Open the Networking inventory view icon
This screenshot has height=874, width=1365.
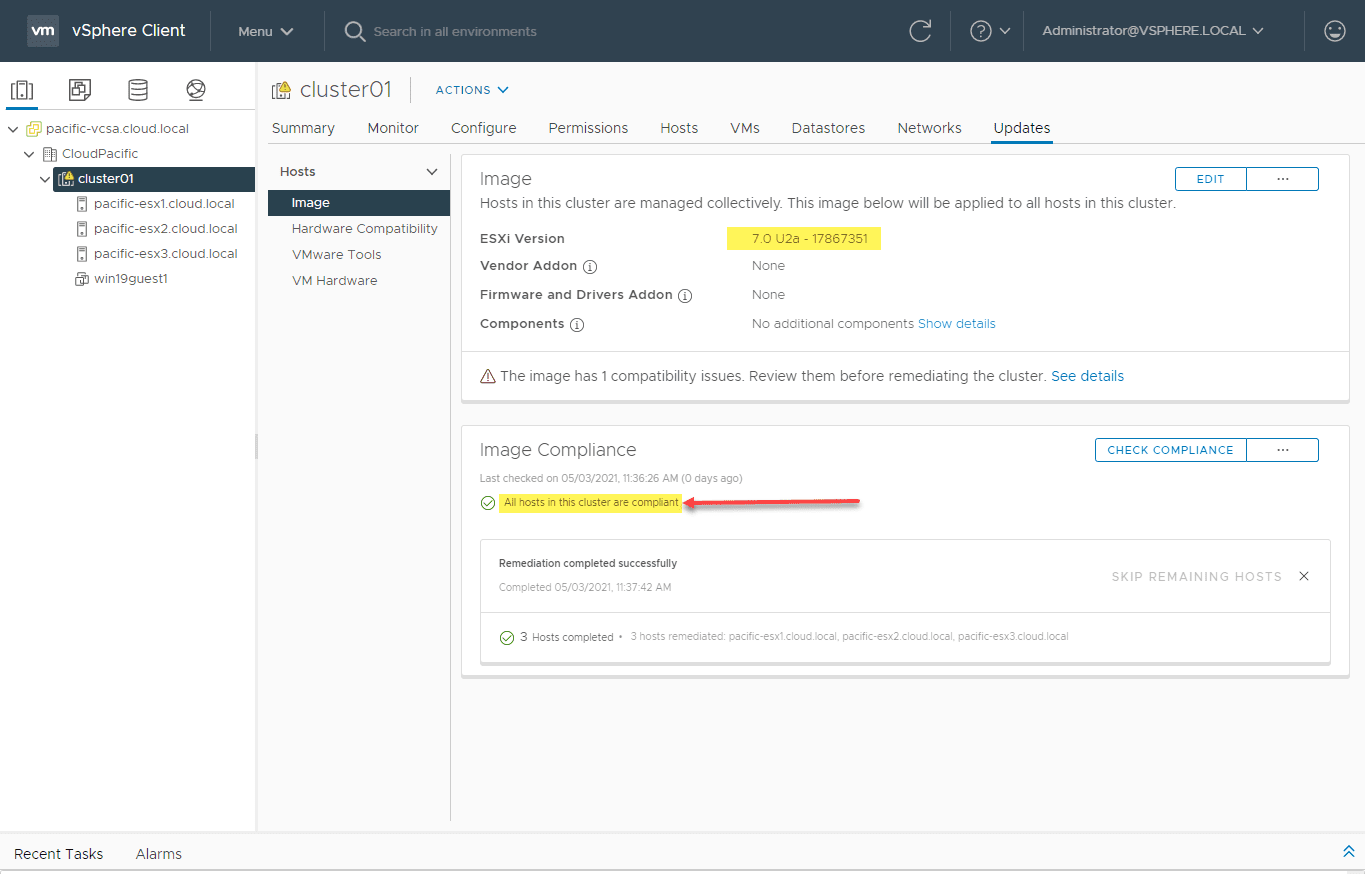[x=196, y=90]
